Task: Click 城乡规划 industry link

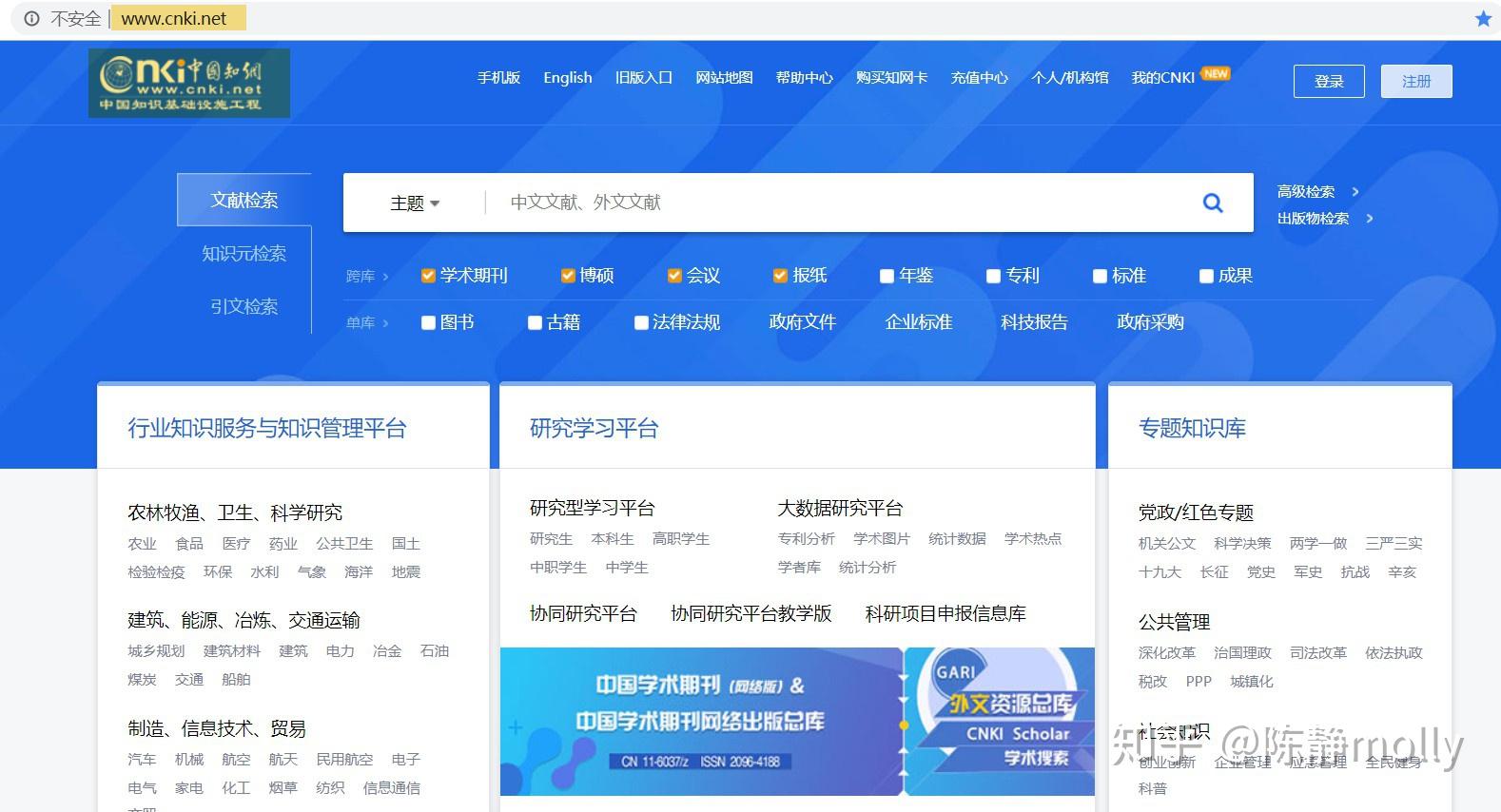Action: tap(156, 651)
